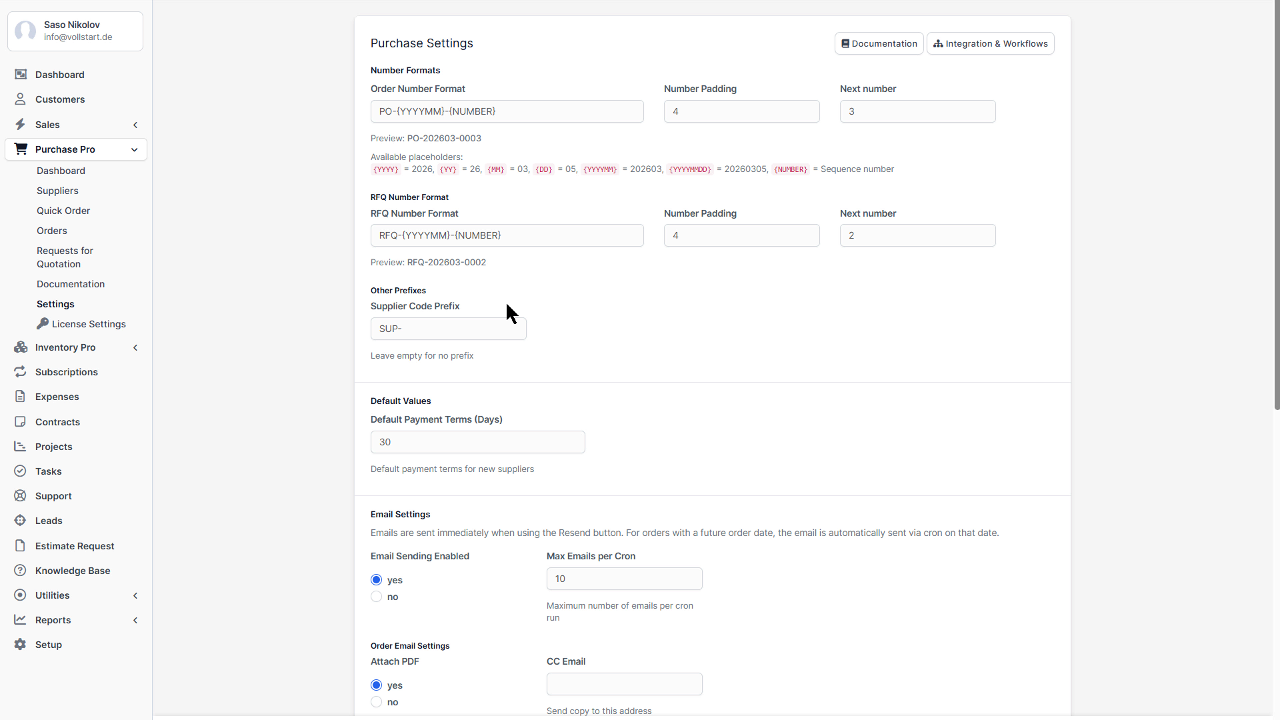1280x720 pixels.
Task: Click the RFQ Number Format input field
Action: coord(507,236)
